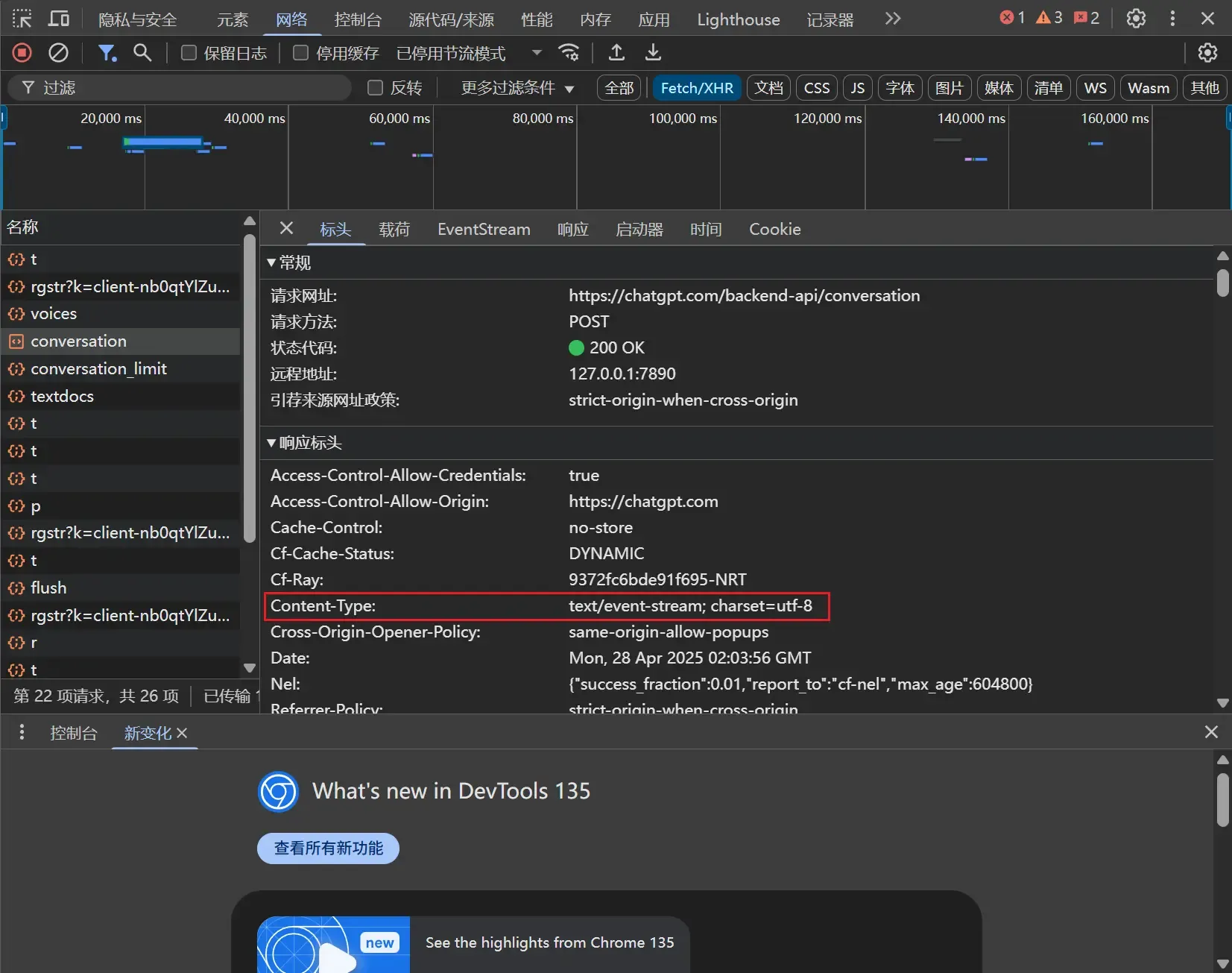Open the 时间 timing tab
The height and width of the screenshot is (973, 1232).
tap(706, 229)
